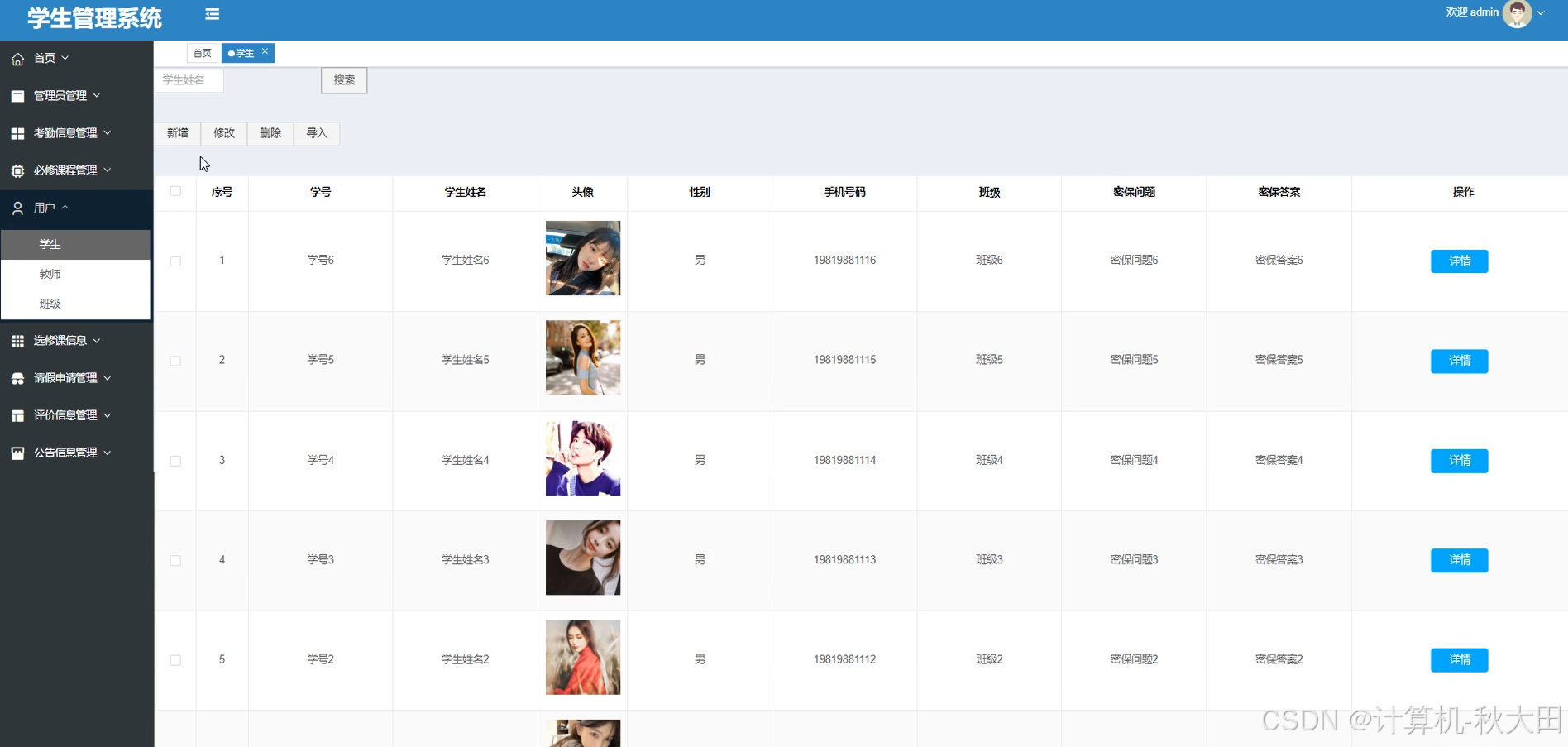Image resolution: width=1568 pixels, height=747 pixels.
Task: Click the 密保答案3 cell
Action: (1279, 560)
